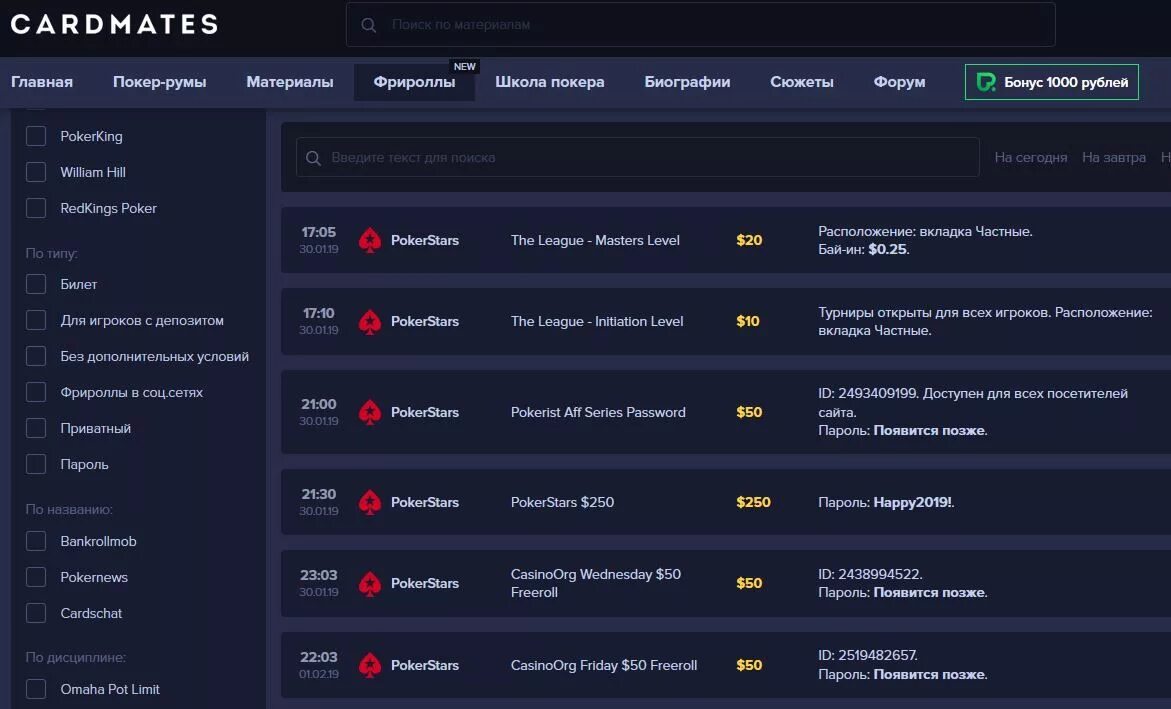Check the Cardschat checkbox
The width and height of the screenshot is (1171, 709).
pyautogui.click(x=36, y=613)
